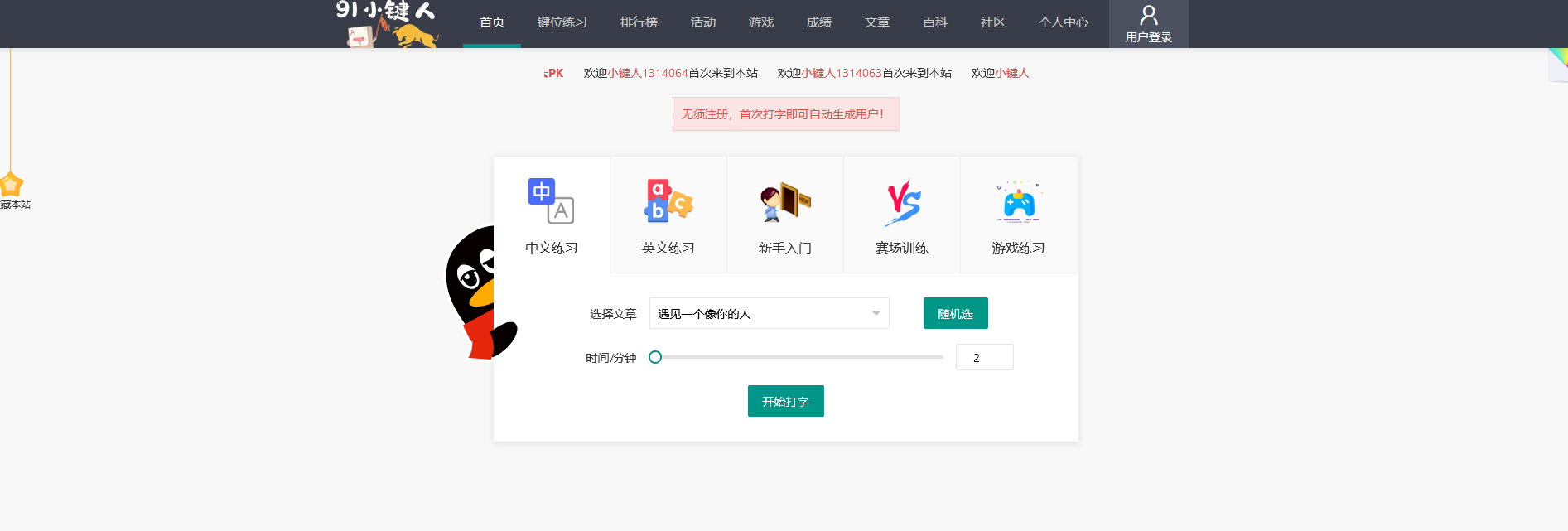1568x531 pixels.
Task: Click the star bookmark icon 藏本站
Action: tap(12, 184)
